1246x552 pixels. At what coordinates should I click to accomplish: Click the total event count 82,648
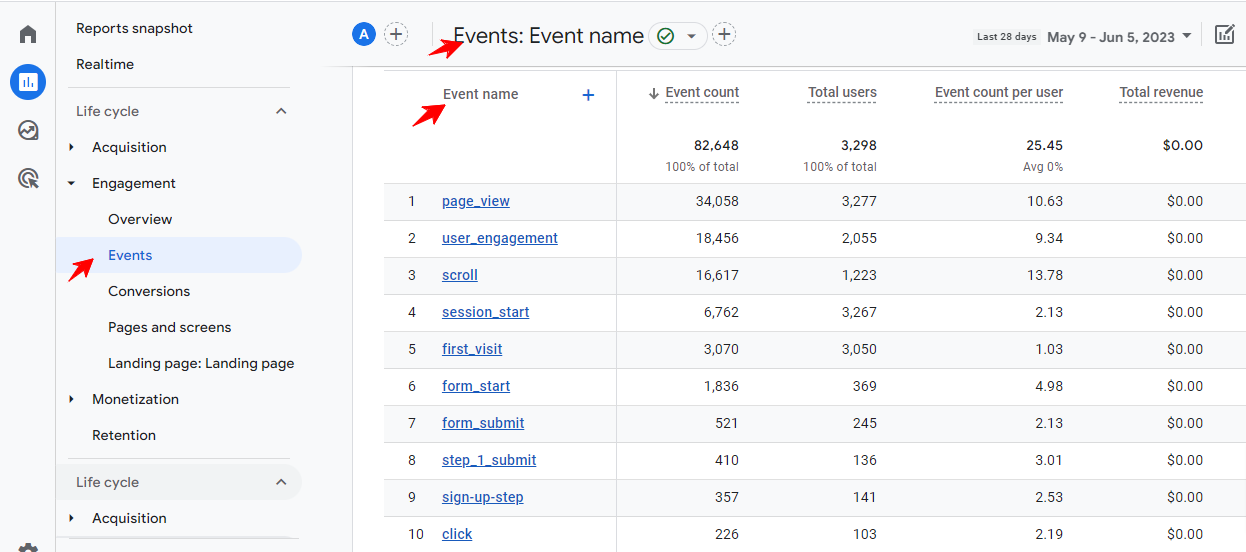click(716, 145)
